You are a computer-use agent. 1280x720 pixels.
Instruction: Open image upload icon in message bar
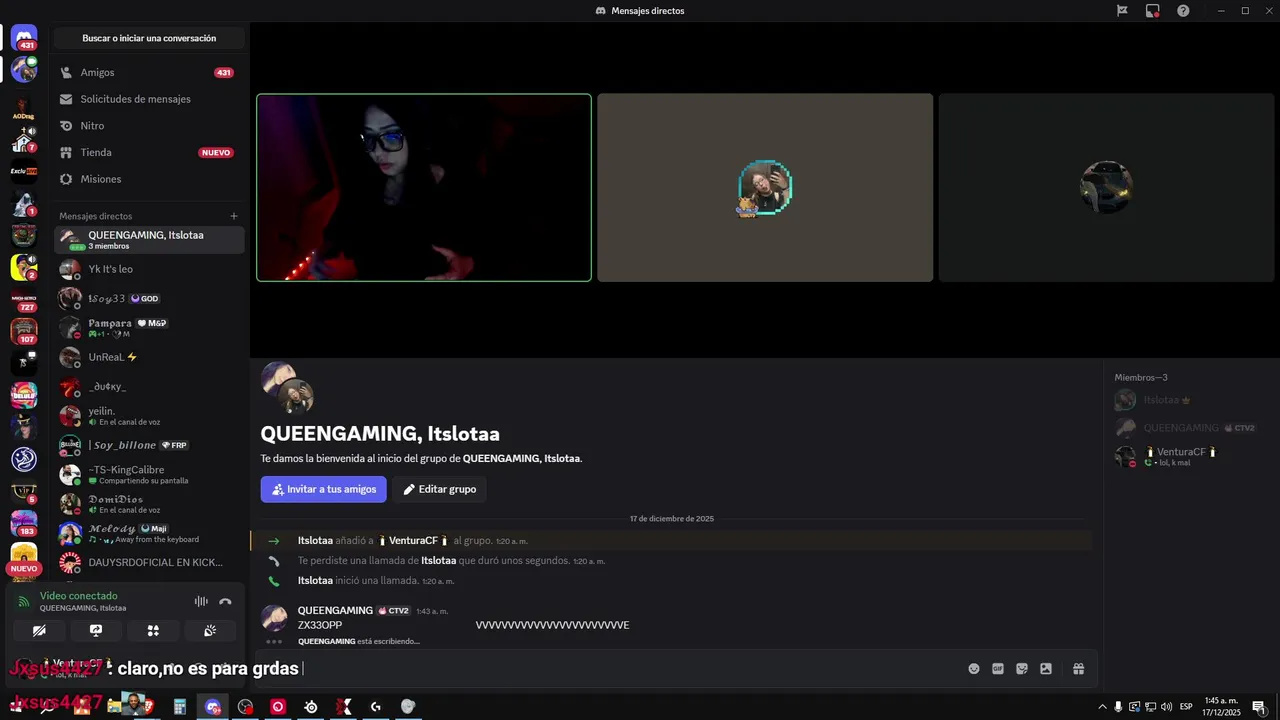1046,669
